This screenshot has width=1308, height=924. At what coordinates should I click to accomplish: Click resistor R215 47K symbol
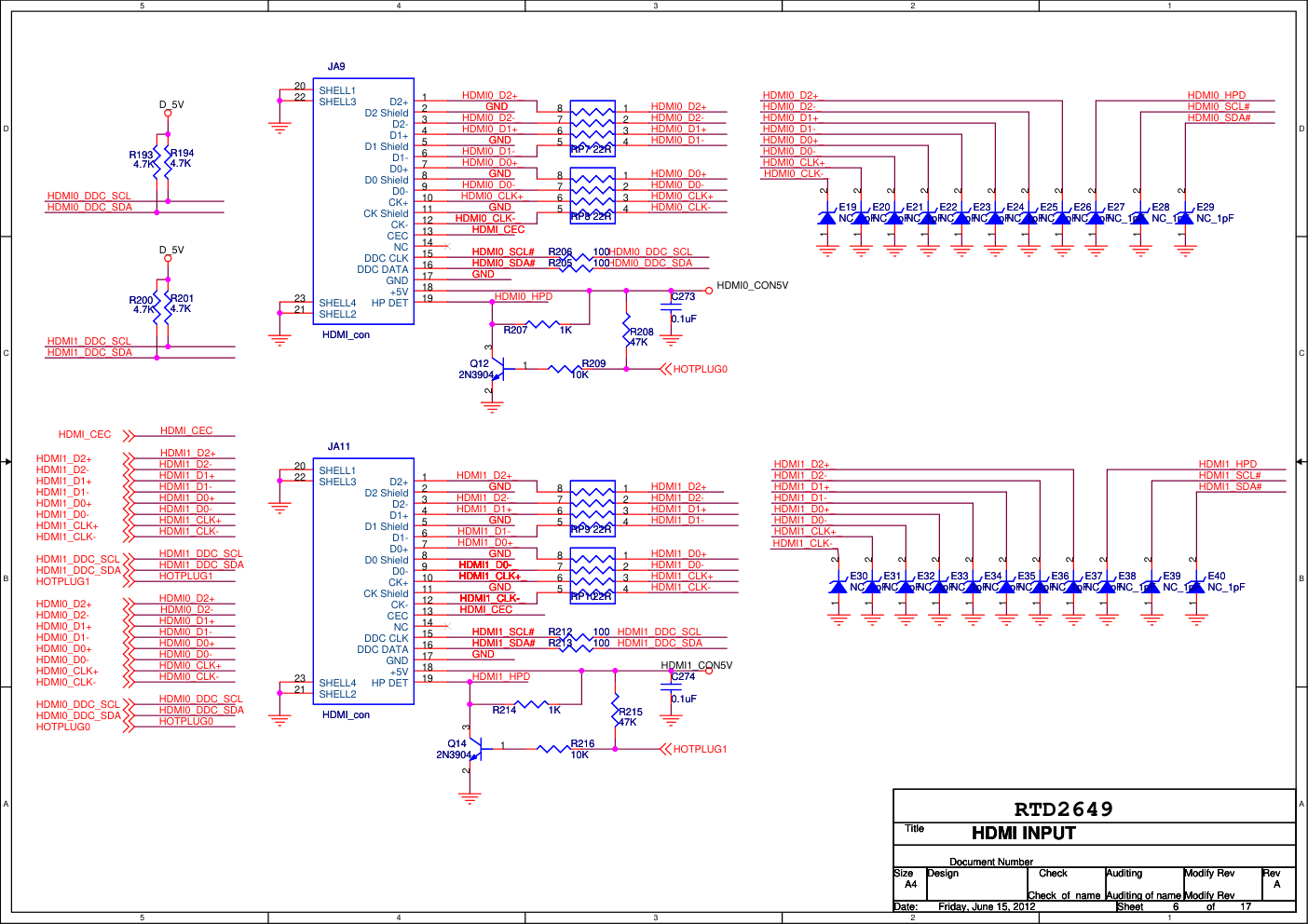click(615, 712)
